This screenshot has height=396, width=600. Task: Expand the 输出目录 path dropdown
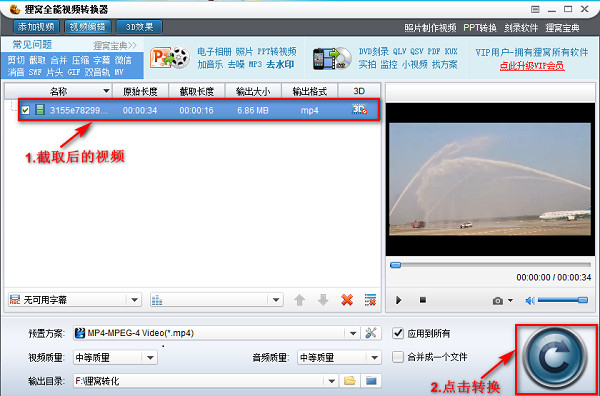pyautogui.click(x=332, y=381)
